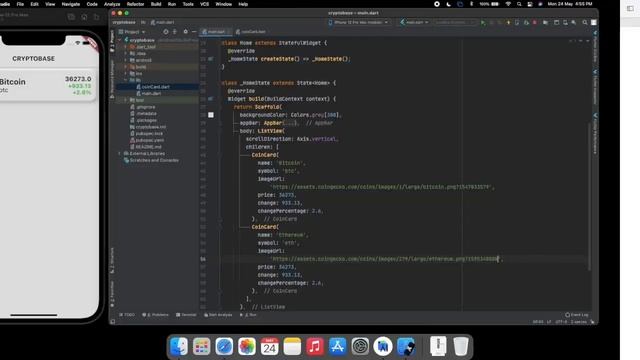The width and height of the screenshot is (640, 360).
Task: Stop the running app with red square
Action: pyautogui.click(x=534, y=22)
